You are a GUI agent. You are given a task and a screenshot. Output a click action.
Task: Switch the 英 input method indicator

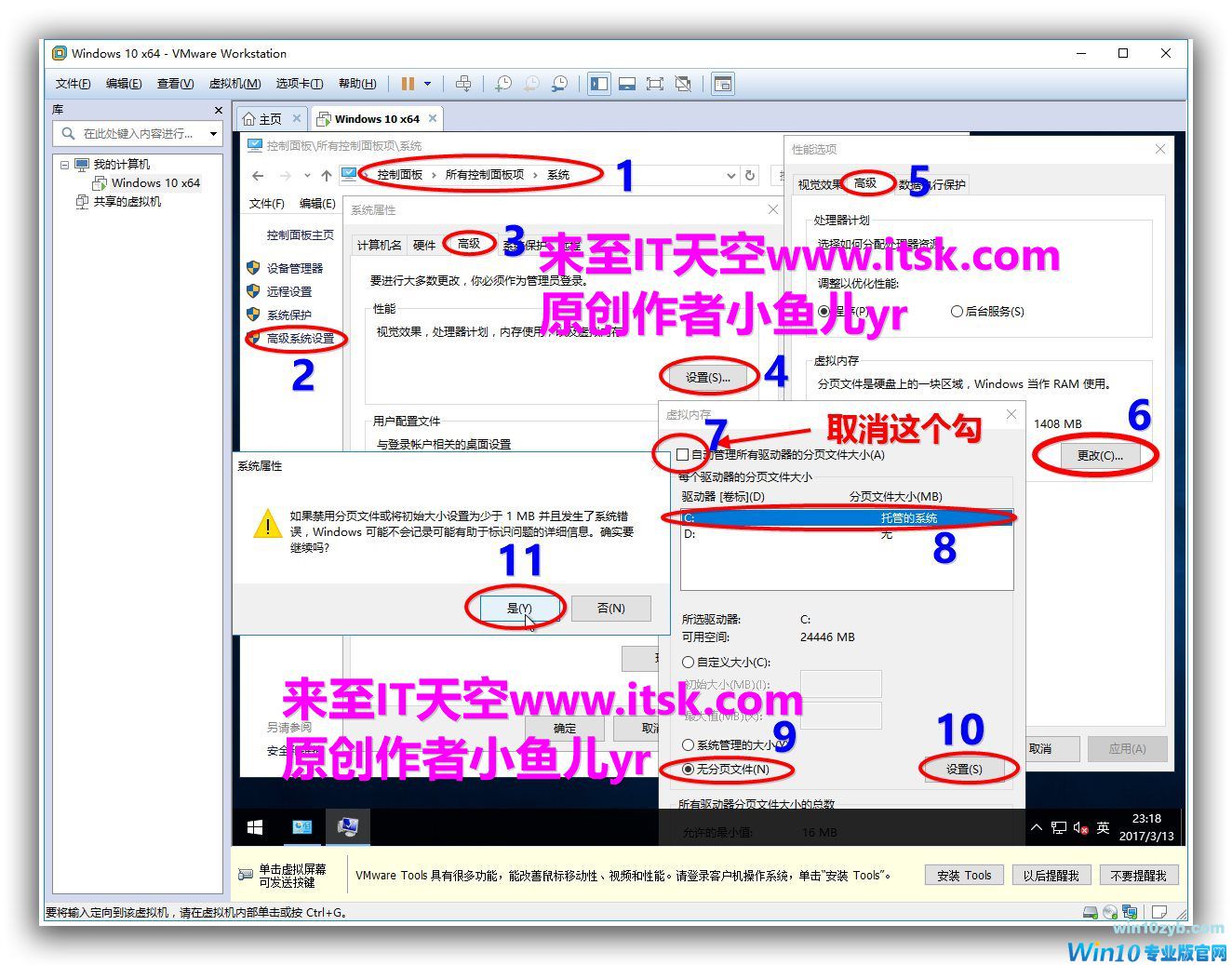click(x=1103, y=827)
